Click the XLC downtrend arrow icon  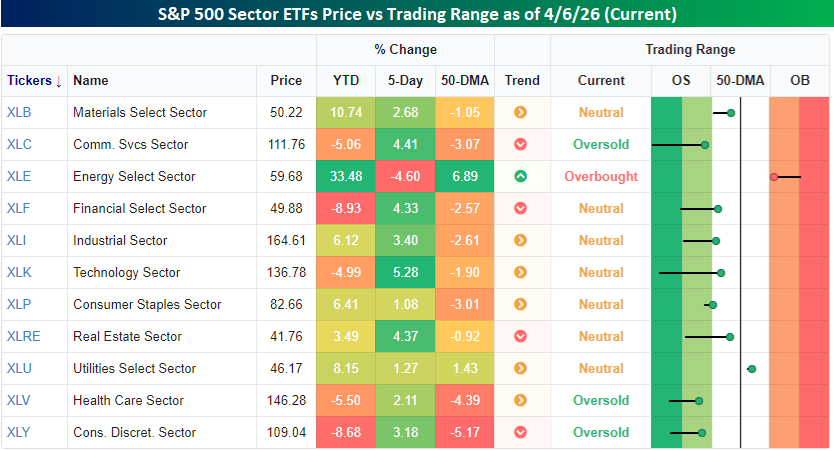point(520,145)
